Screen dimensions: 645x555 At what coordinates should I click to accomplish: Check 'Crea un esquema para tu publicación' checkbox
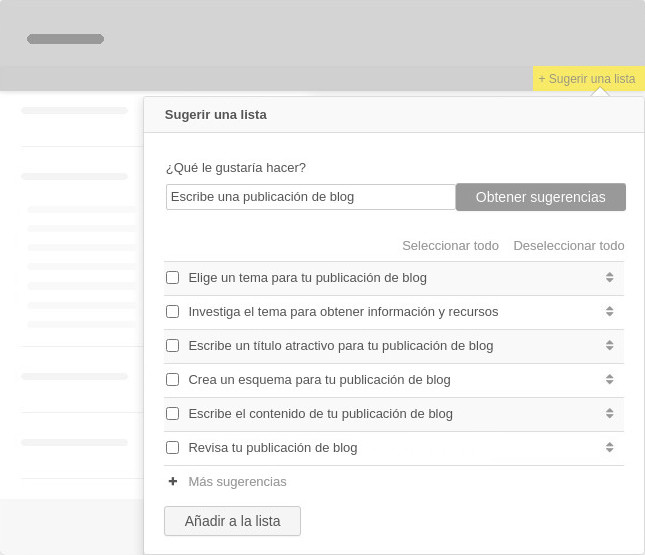(172, 379)
